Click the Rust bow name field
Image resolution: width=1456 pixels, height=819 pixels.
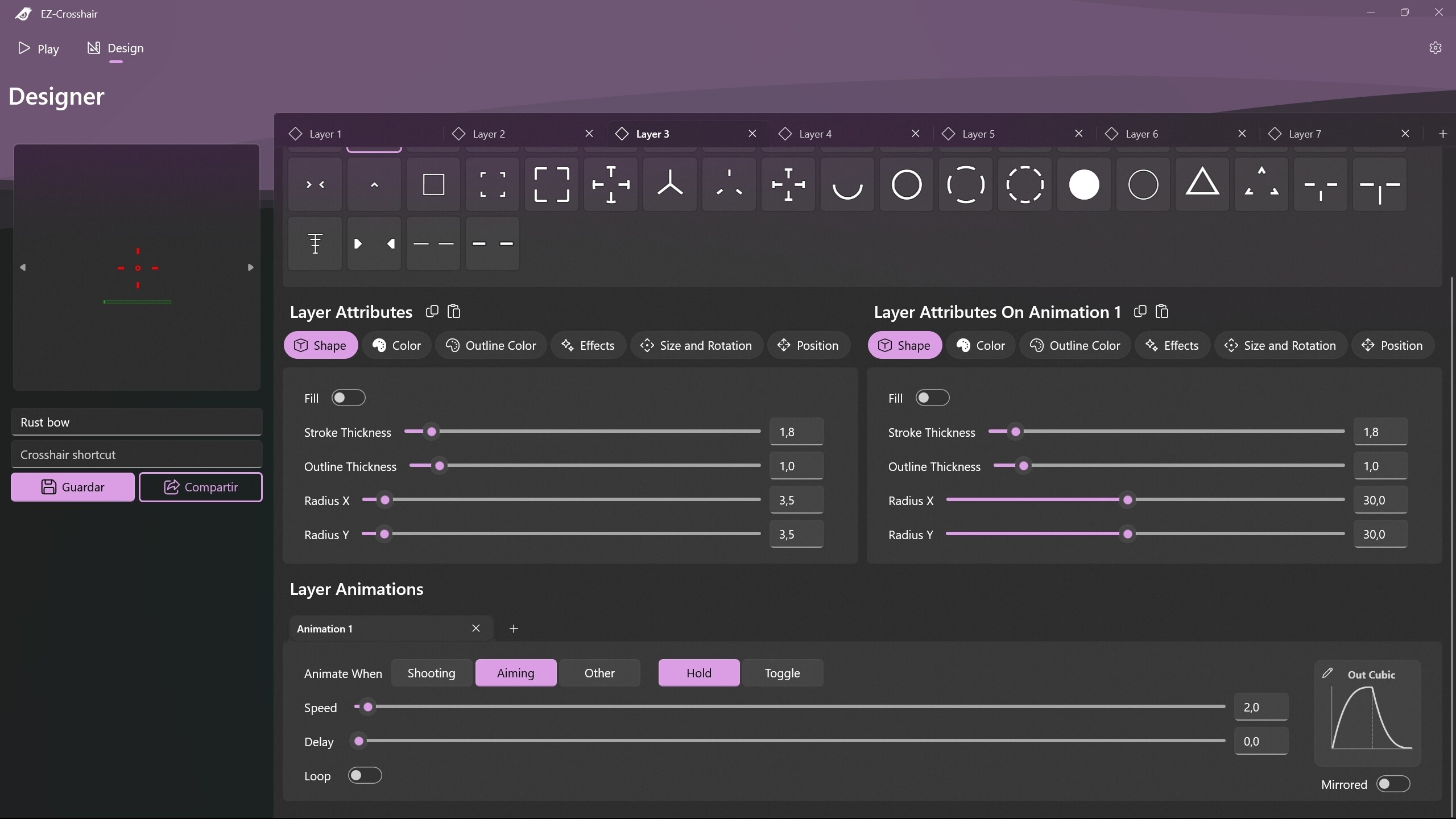click(136, 421)
